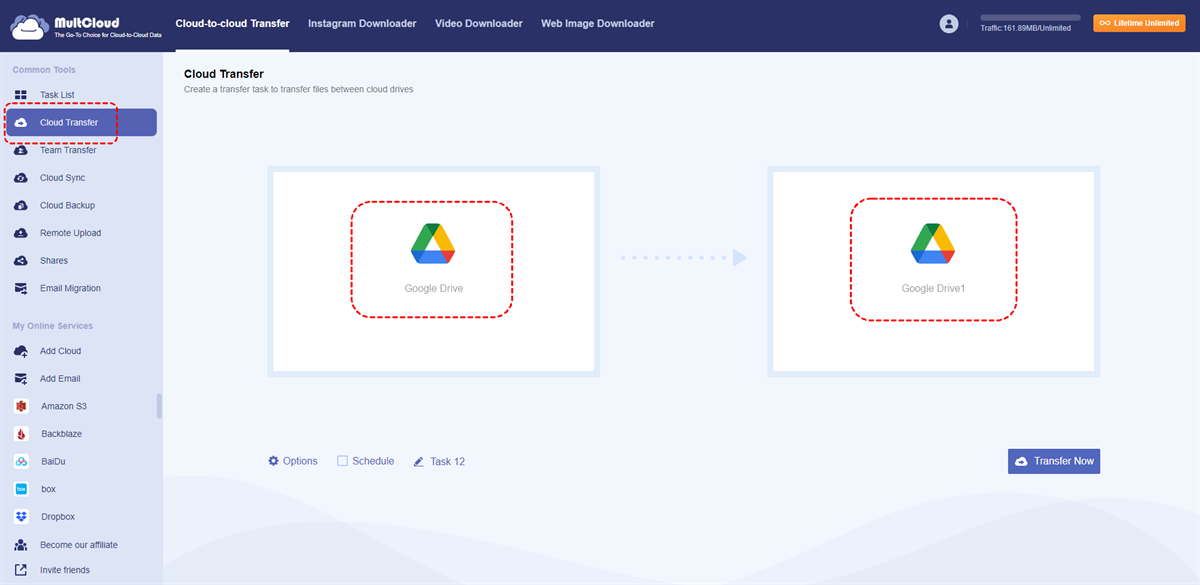Click the Amazon S3 icon
Screen dimensions: 1200x585
click(21, 406)
